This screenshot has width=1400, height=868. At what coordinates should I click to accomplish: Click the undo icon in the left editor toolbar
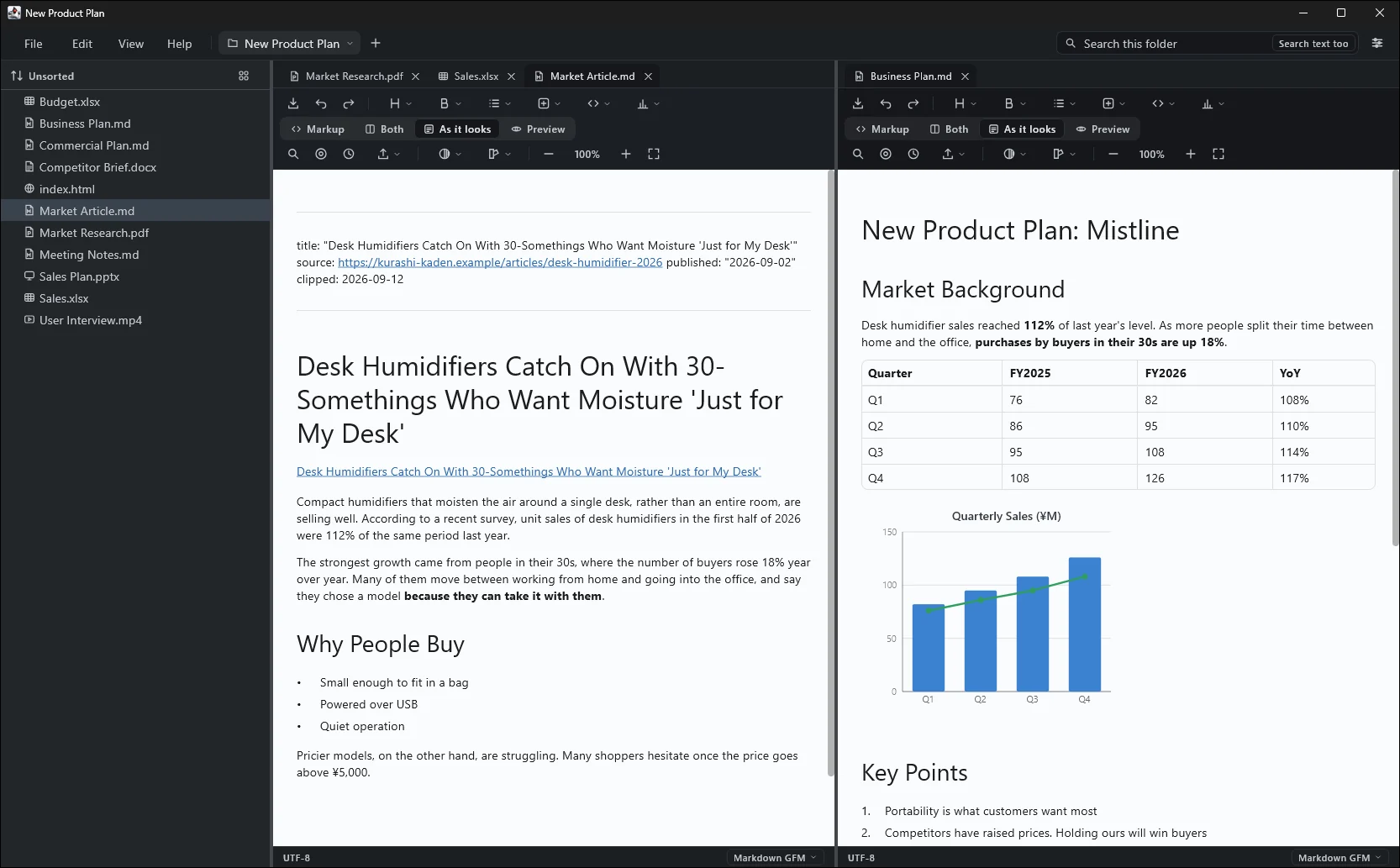pos(321,103)
